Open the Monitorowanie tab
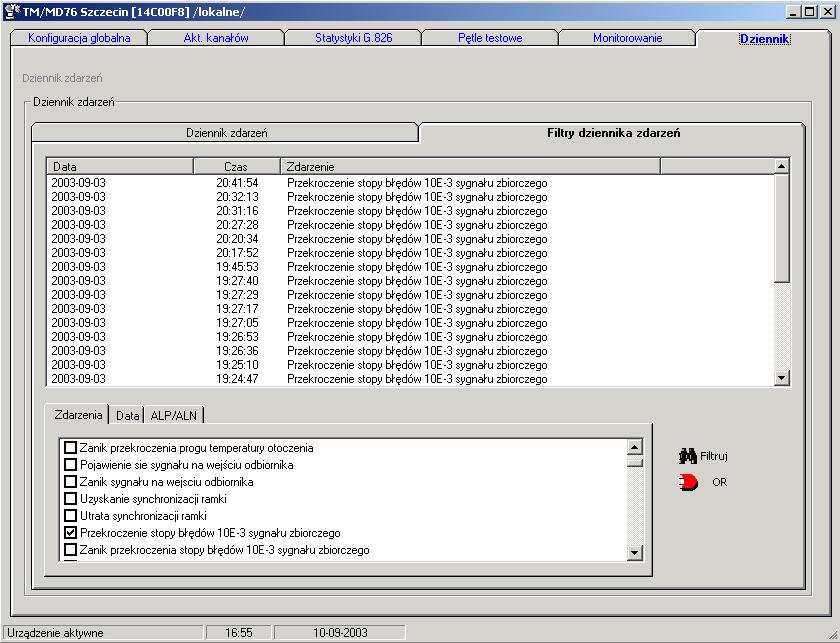This screenshot has width=840, height=643. click(627, 38)
